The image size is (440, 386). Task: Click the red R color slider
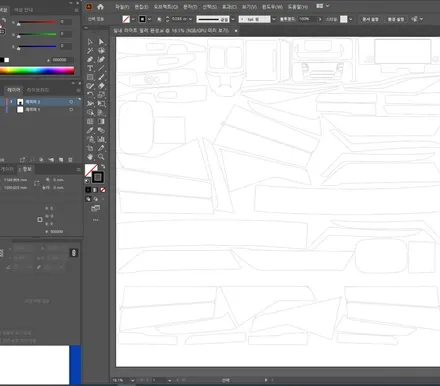pyautogui.click(x=37, y=22)
